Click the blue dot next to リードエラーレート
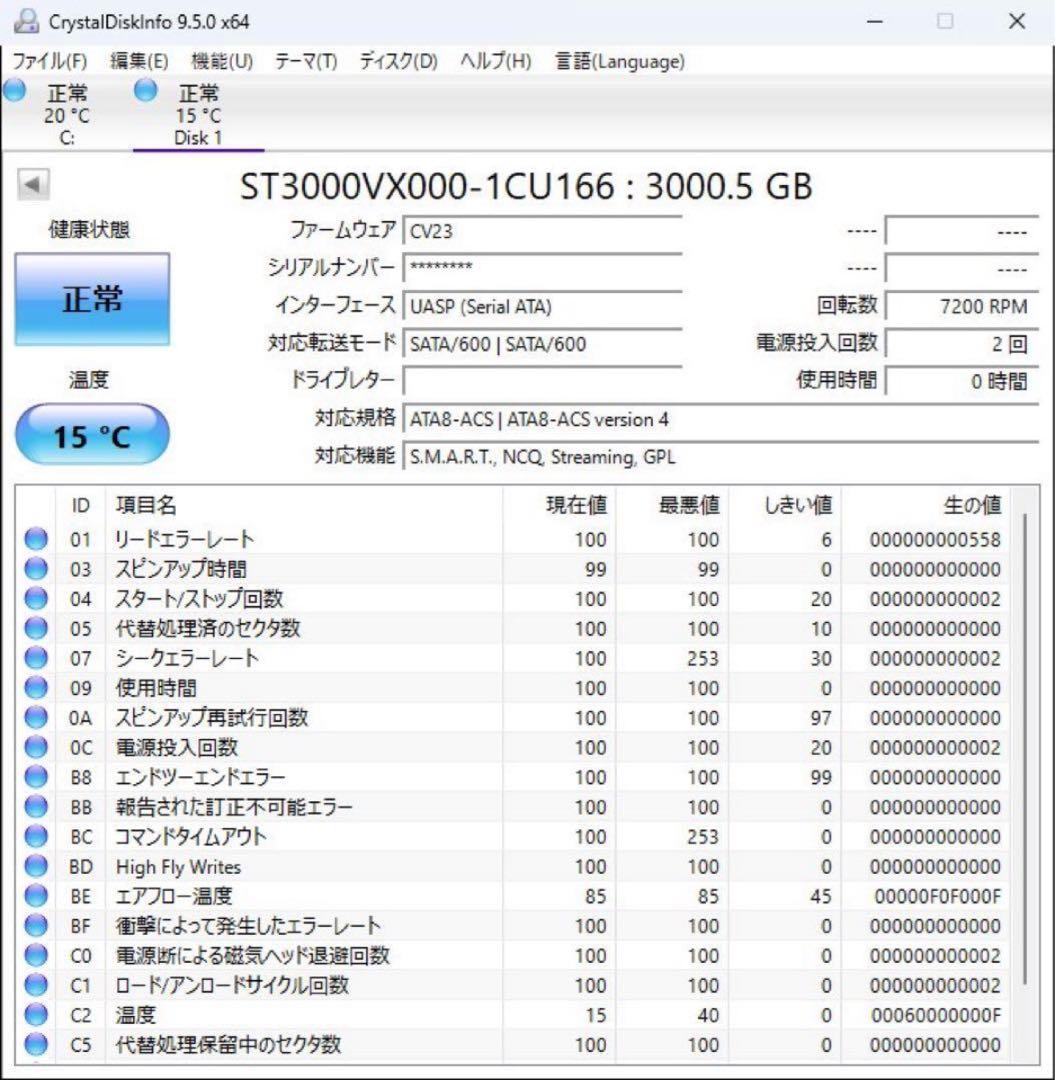 [x=36, y=538]
